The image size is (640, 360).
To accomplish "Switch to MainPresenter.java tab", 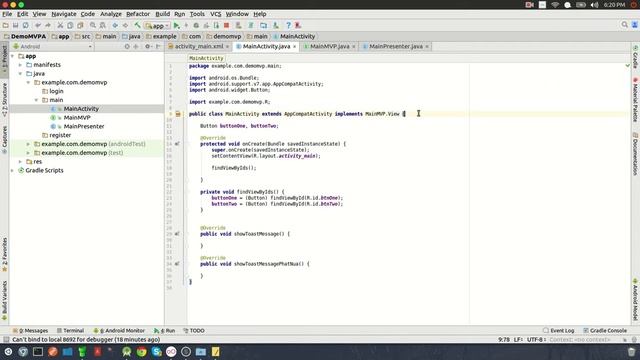I will [396, 47].
